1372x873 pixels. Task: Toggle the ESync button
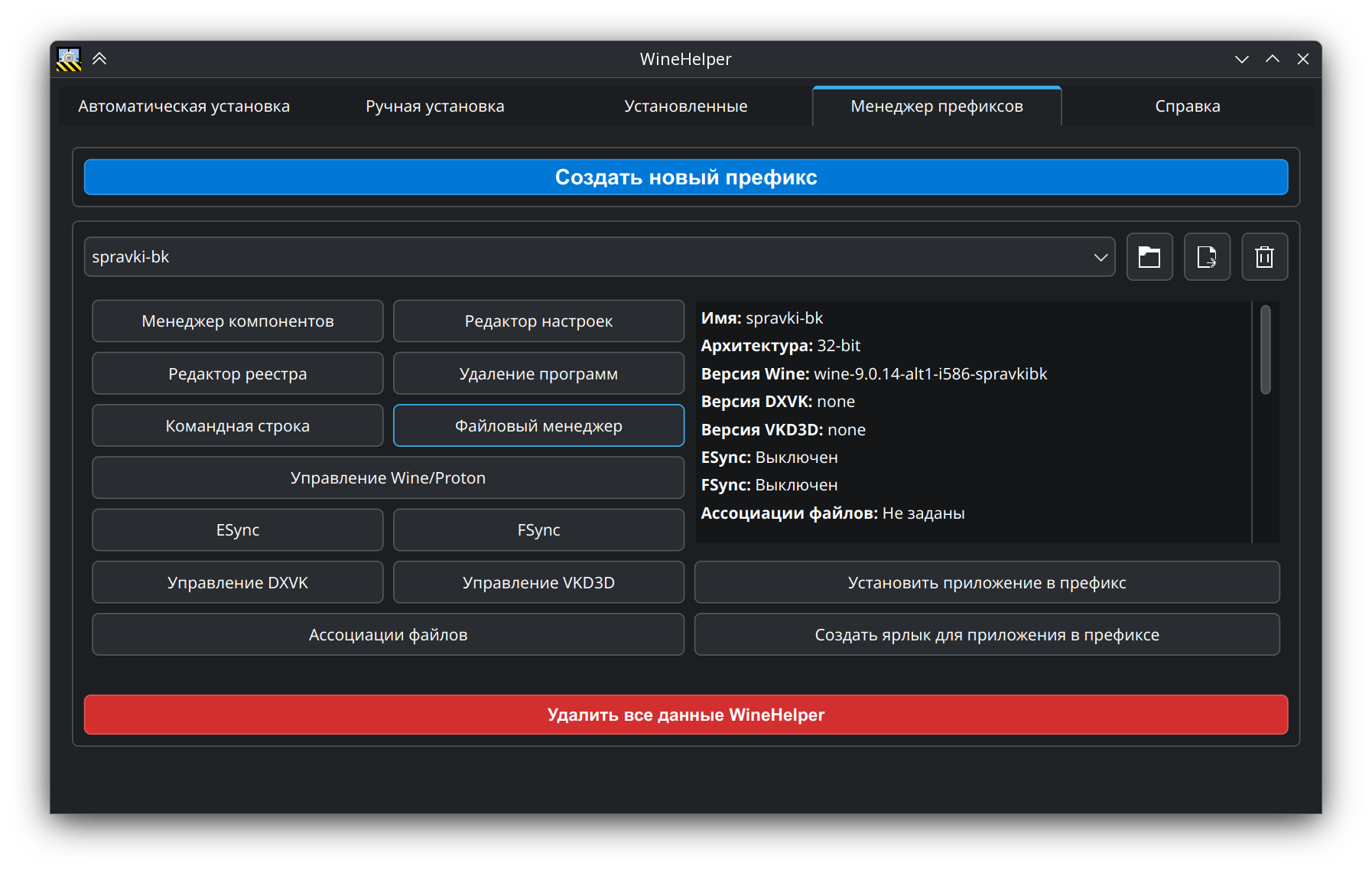[237, 530]
